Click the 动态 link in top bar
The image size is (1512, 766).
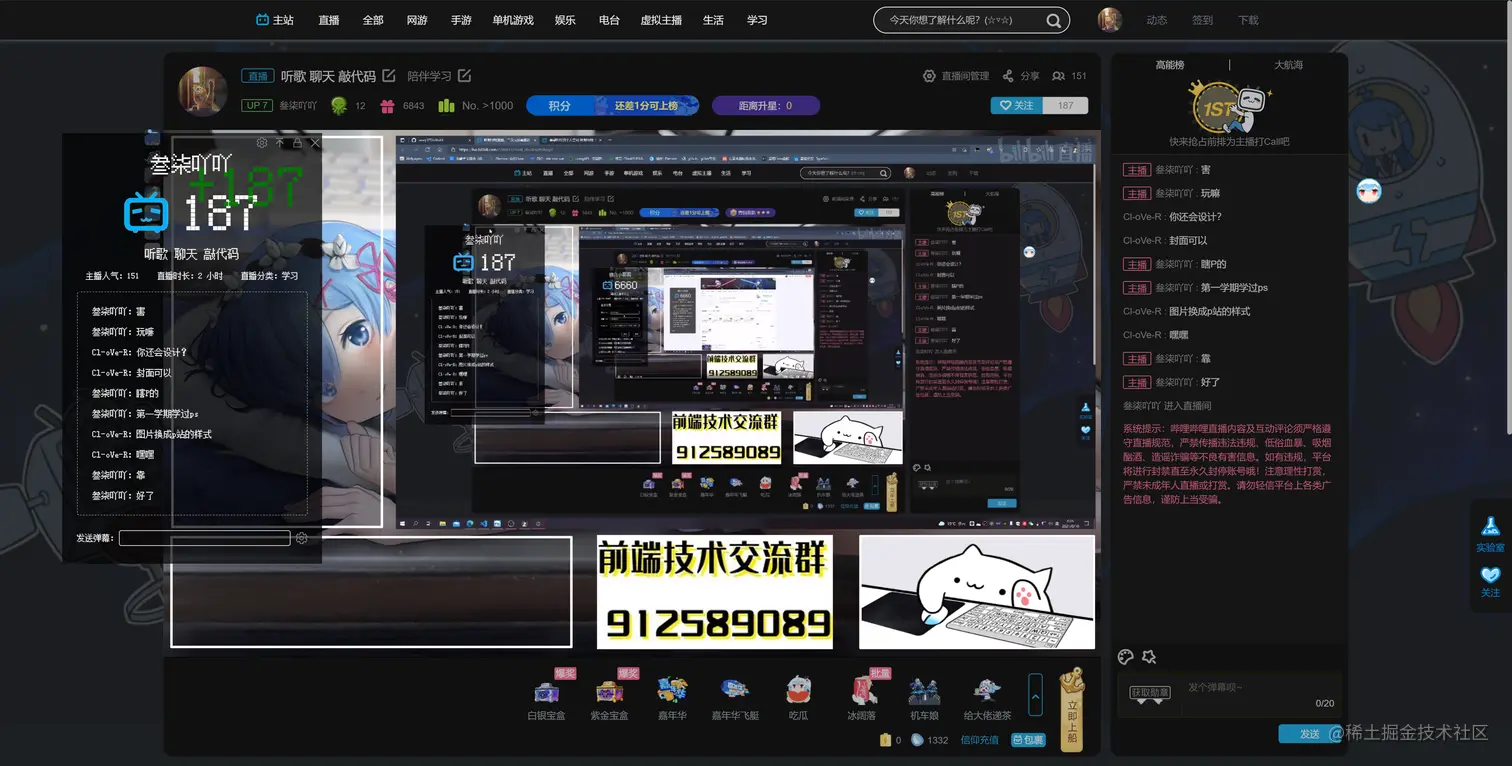[x=1157, y=20]
